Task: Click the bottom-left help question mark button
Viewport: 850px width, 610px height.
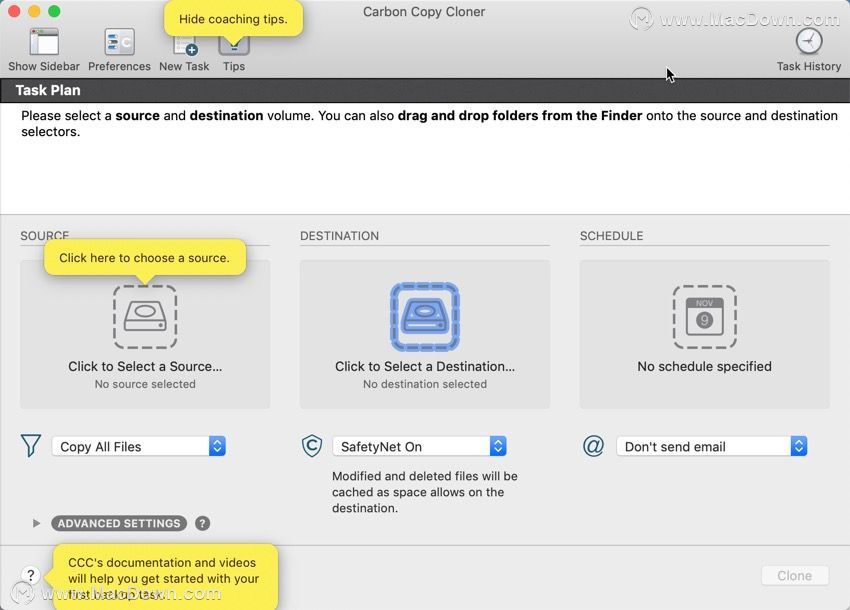Action: pyautogui.click(x=30, y=575)
